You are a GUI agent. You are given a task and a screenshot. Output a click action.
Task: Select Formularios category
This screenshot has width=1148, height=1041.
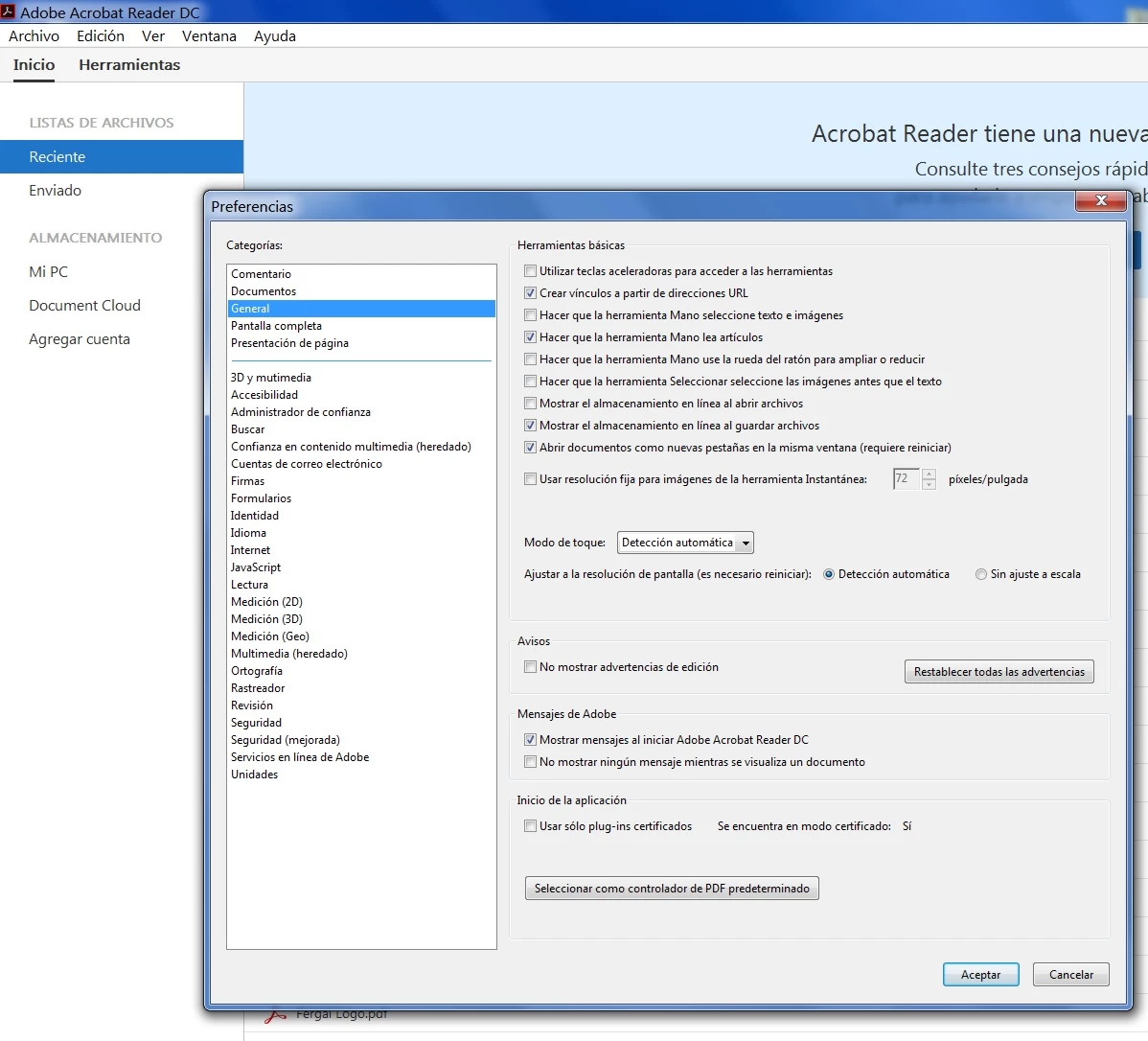coord(361,498)
